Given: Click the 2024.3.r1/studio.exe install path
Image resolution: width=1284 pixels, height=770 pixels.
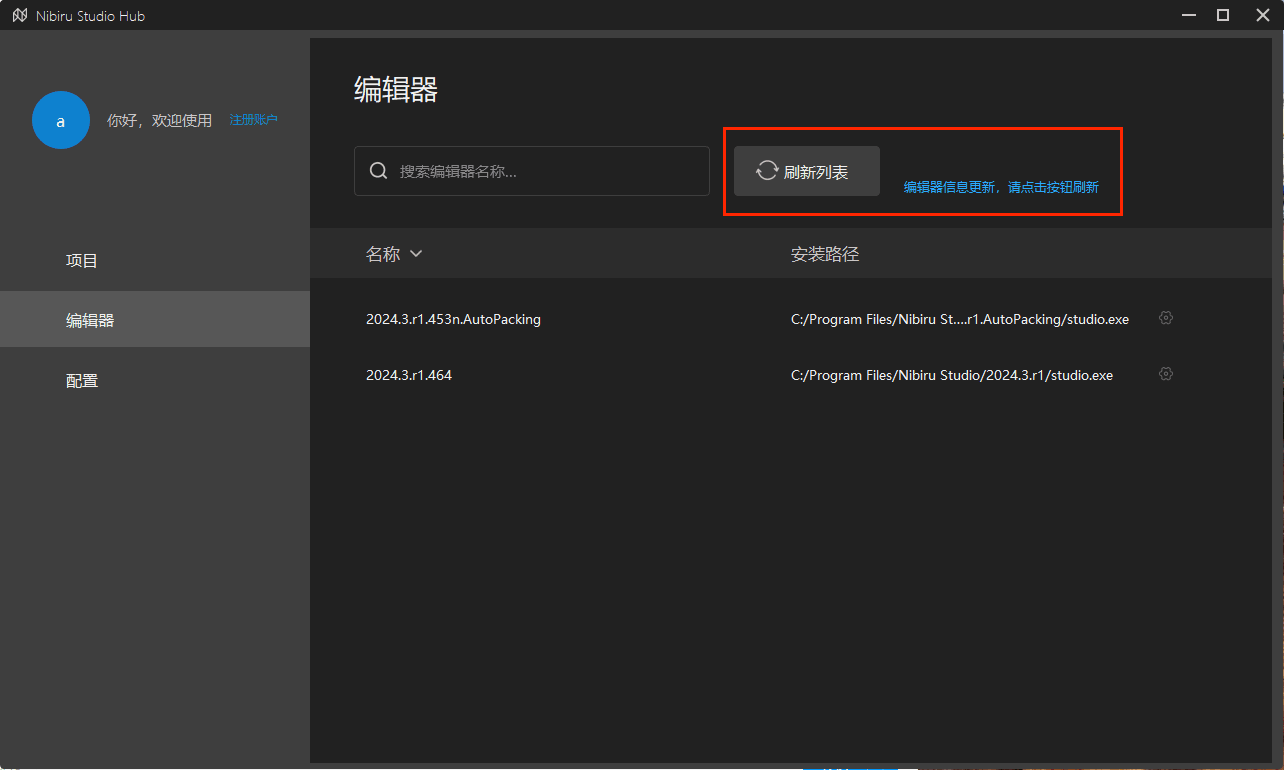Looking at the screenshot, I should [951, 375].
